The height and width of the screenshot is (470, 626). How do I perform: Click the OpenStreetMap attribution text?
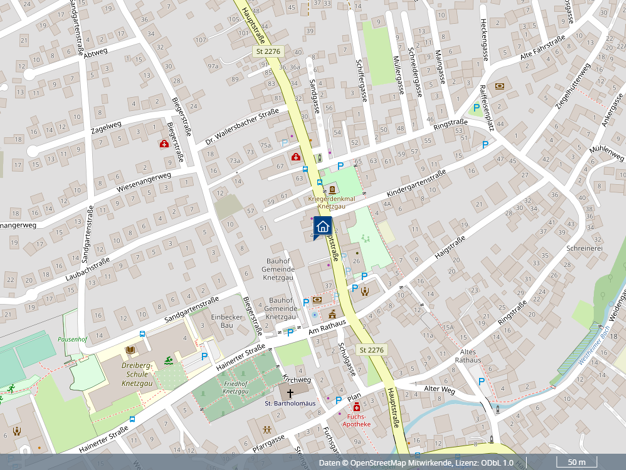pyautogui.click(x=417, y=463)
